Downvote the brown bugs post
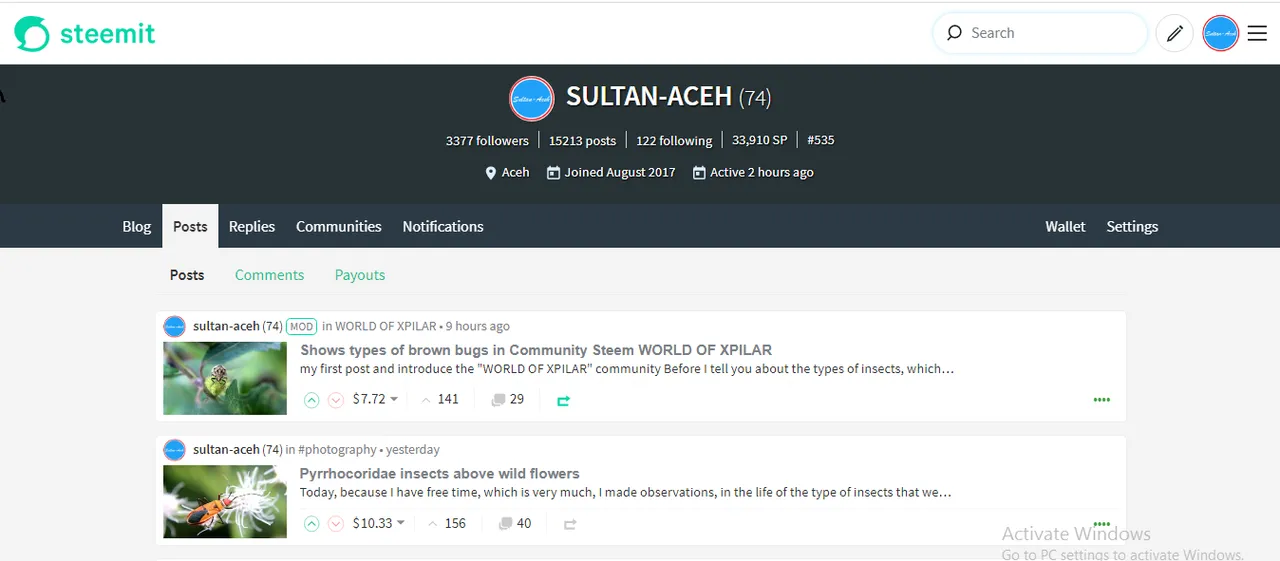Screen dimensions: 1280x561 click(x=336, y=400)
